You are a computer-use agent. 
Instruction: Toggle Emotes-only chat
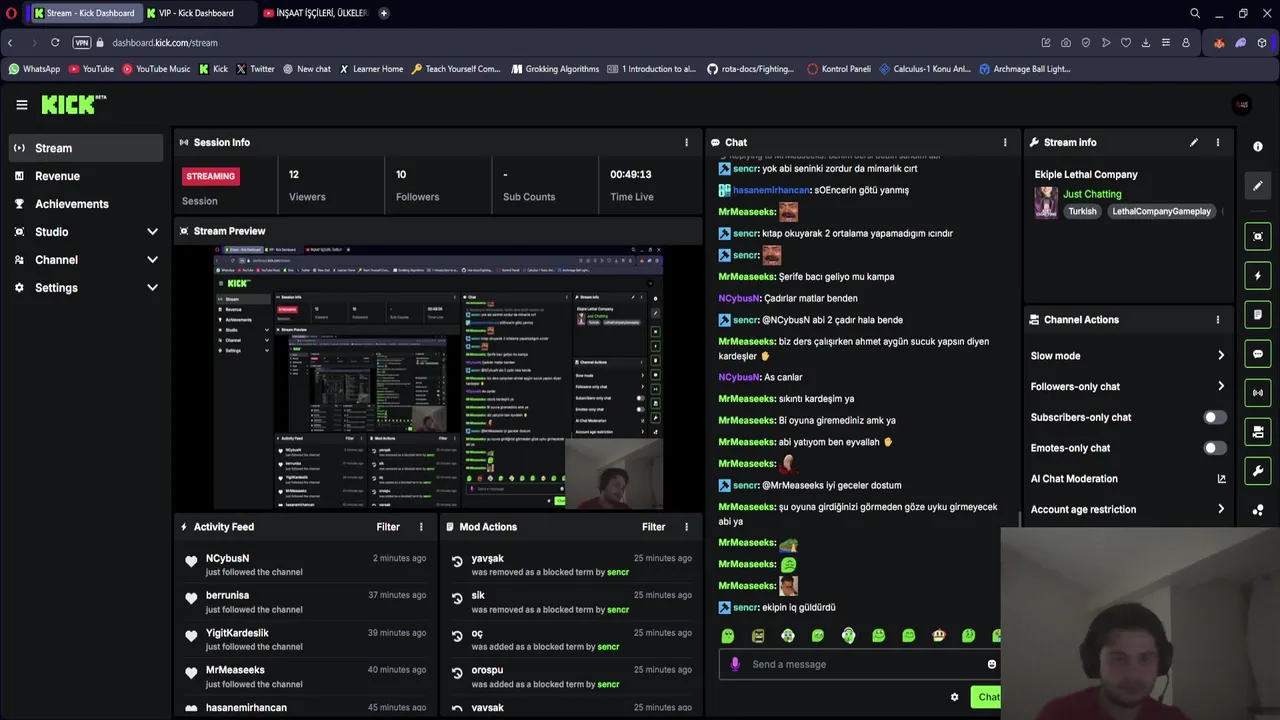point(1214,448)
